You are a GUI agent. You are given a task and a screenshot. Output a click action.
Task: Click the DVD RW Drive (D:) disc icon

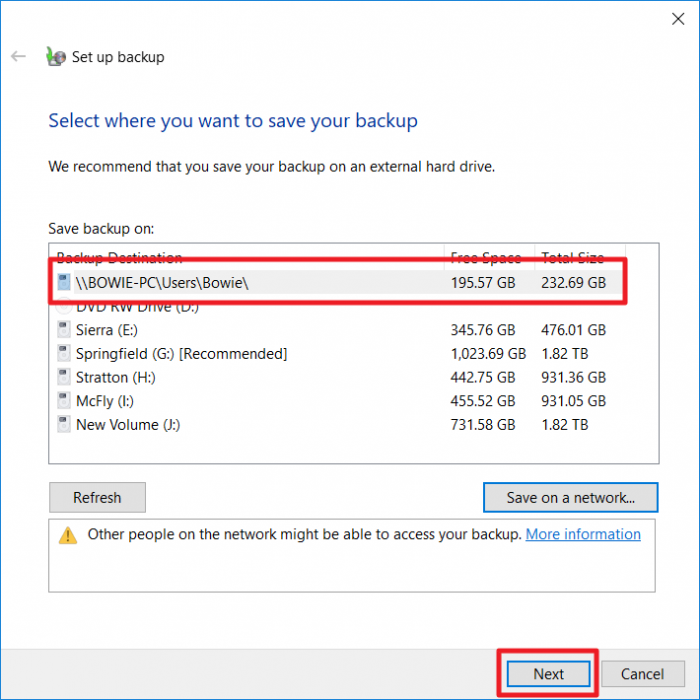(65, 307)
